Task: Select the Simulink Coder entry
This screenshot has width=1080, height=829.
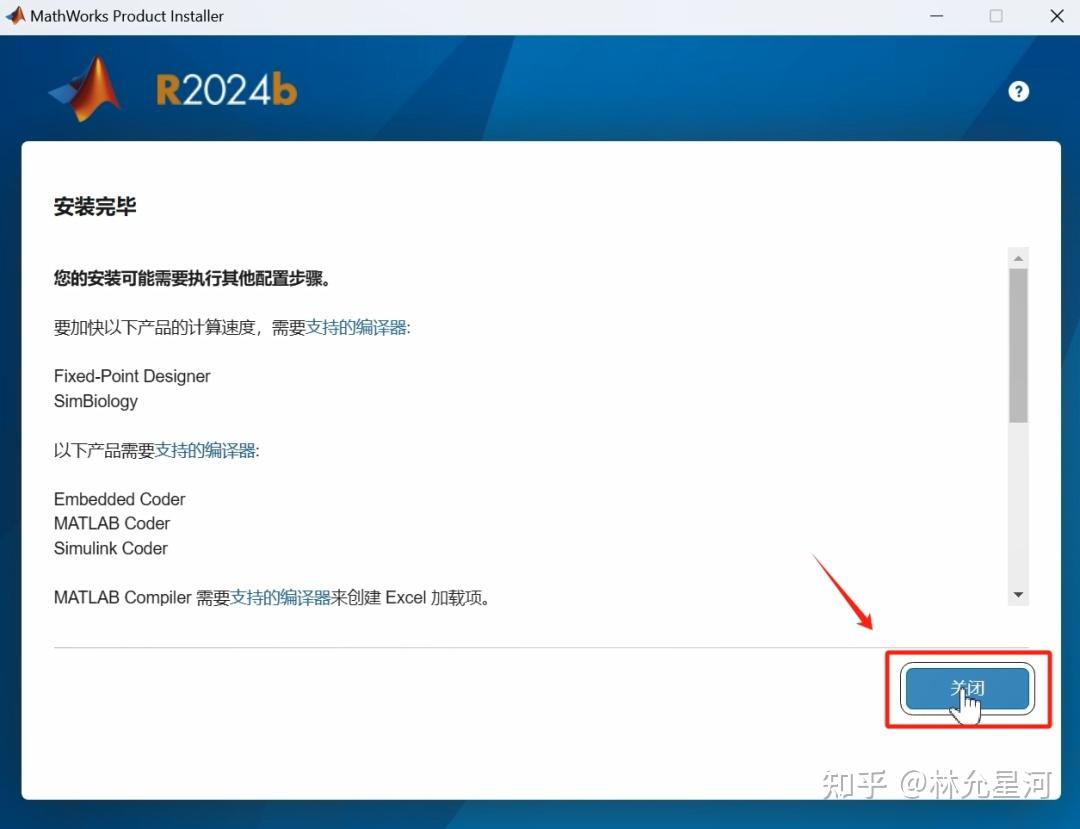Action: click(110, 548)
